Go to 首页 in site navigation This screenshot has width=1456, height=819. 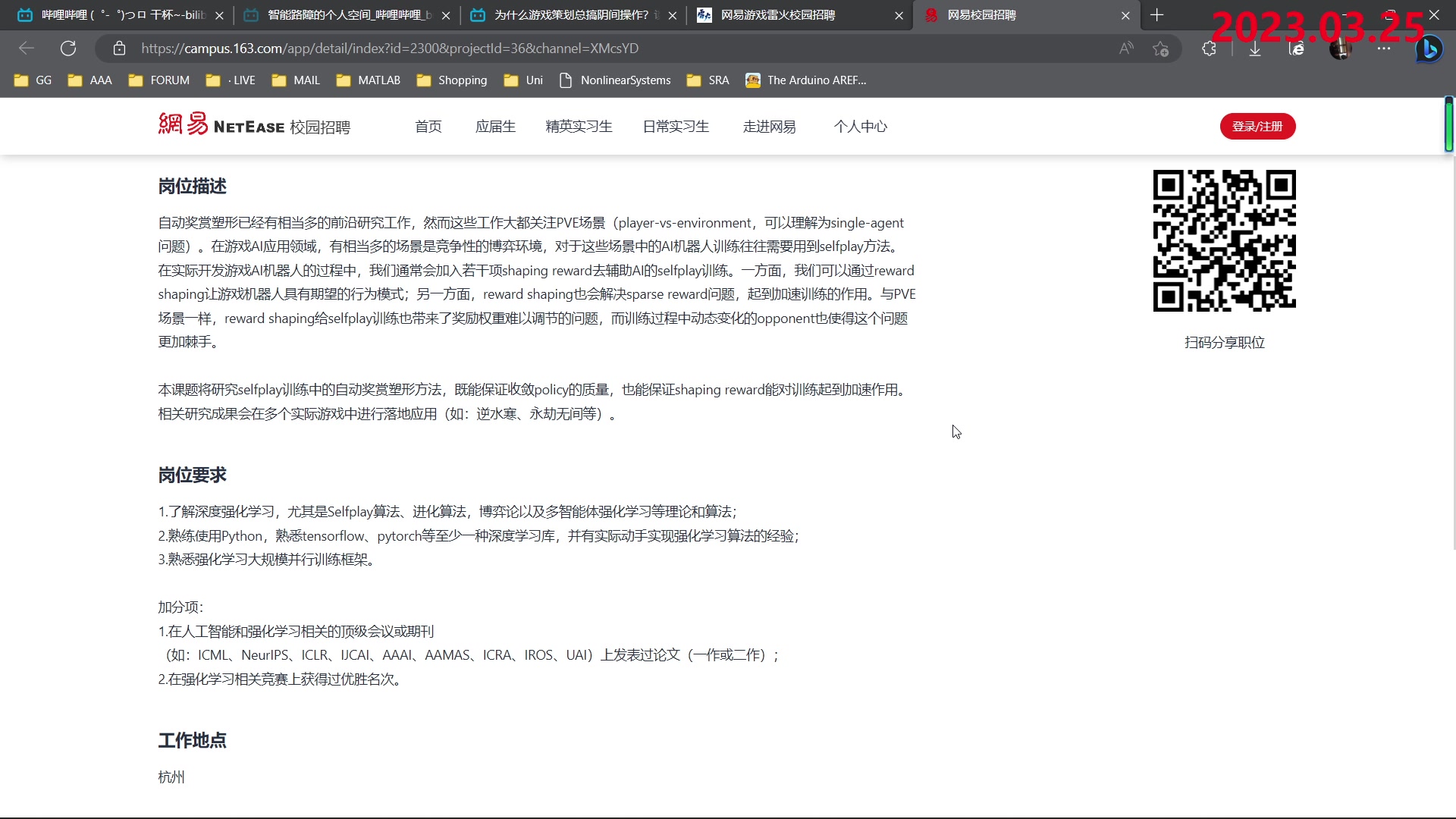tap(428, 127)
